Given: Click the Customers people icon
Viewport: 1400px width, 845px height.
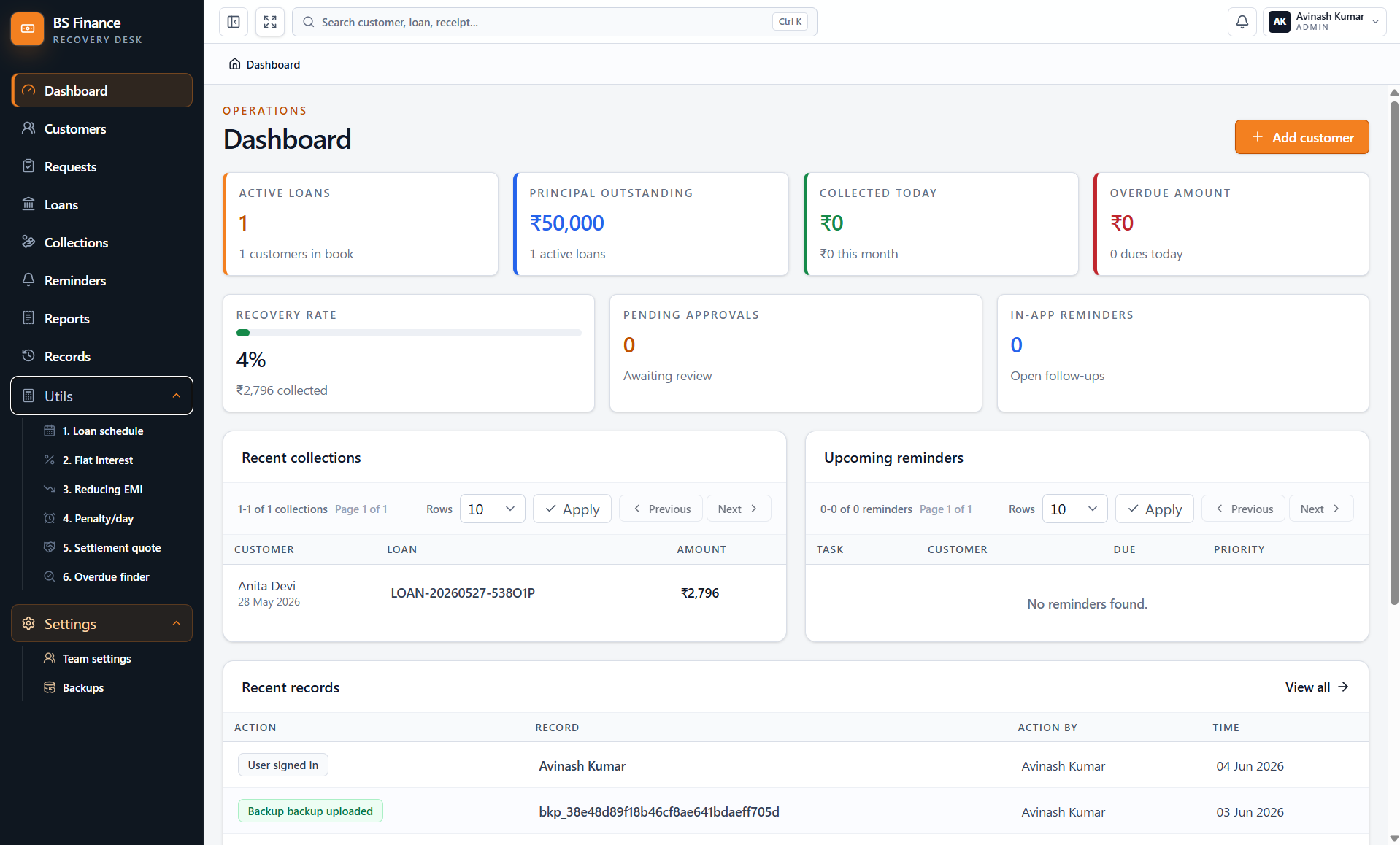Looking at the screenshot, I should point(28,128).
